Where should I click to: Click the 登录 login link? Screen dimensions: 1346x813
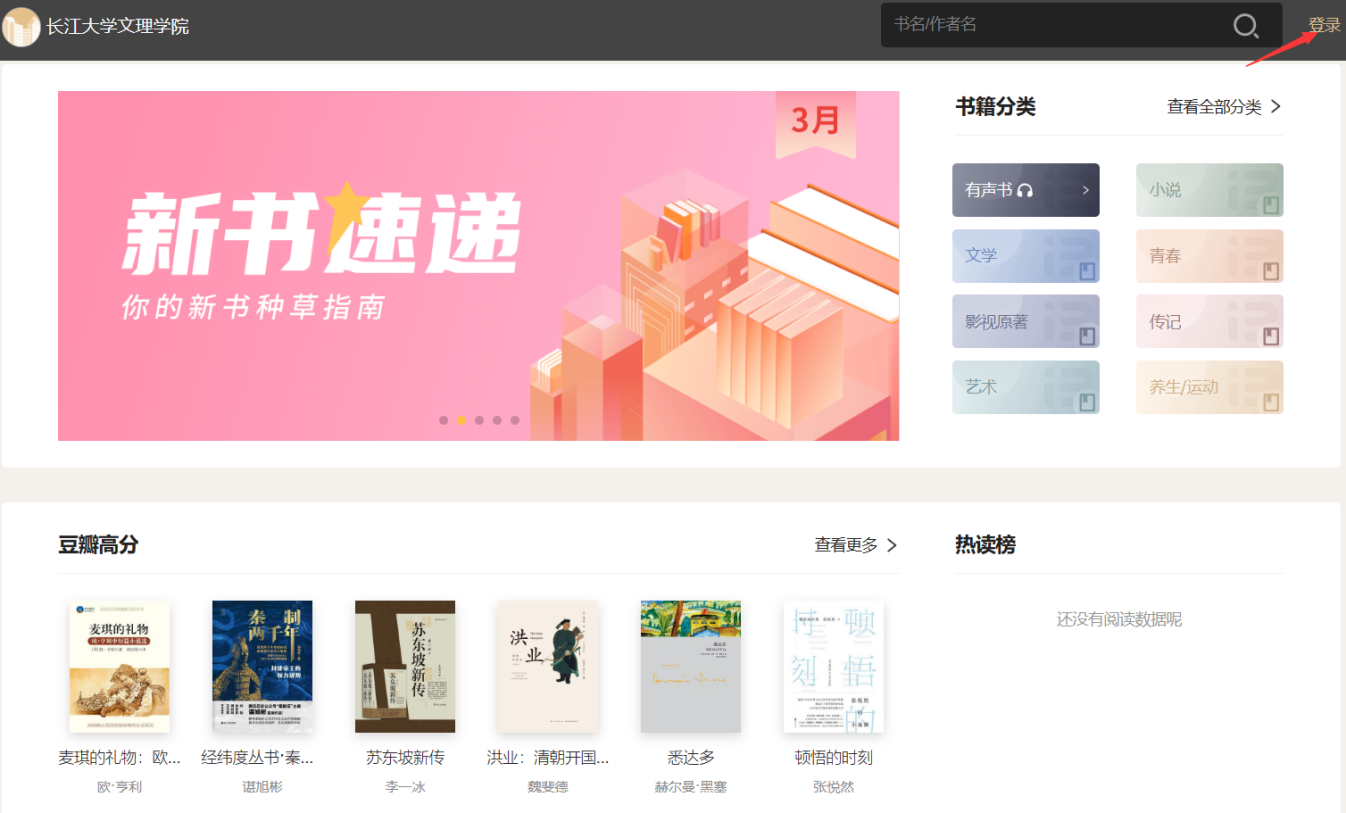pyautogui.click(x=1324, y=25)
